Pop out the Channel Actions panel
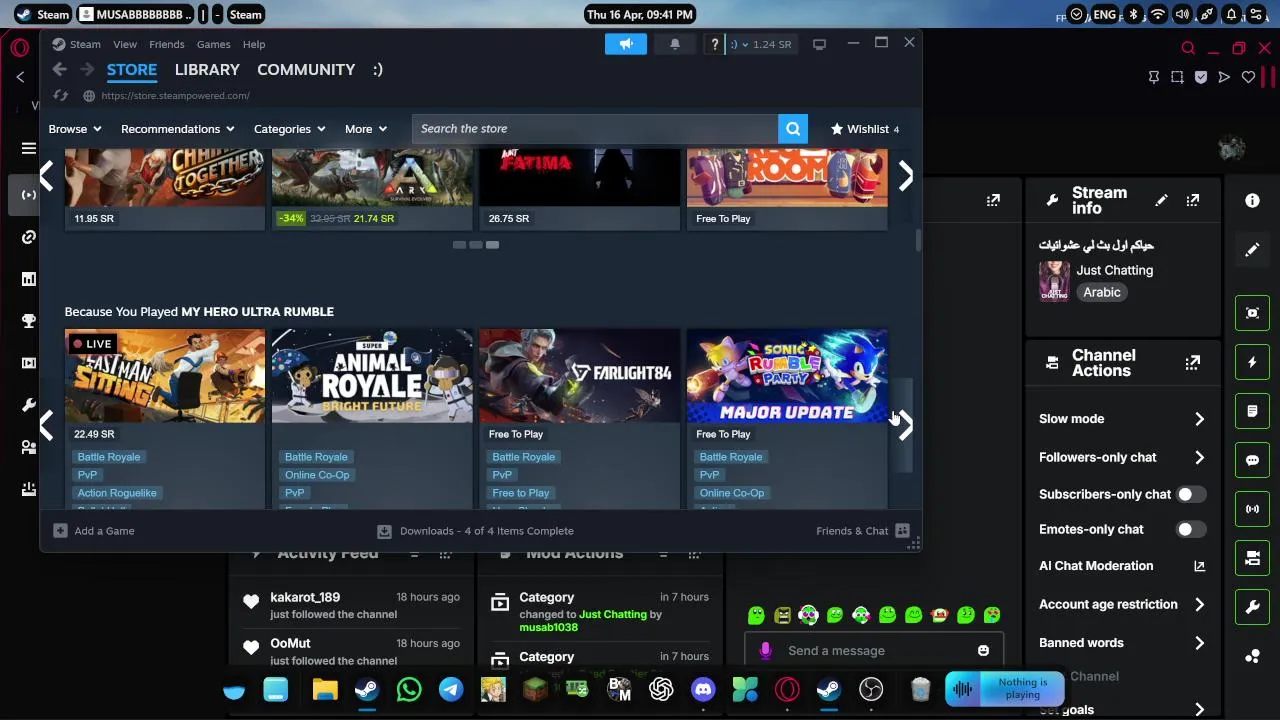 (1192, 363)
